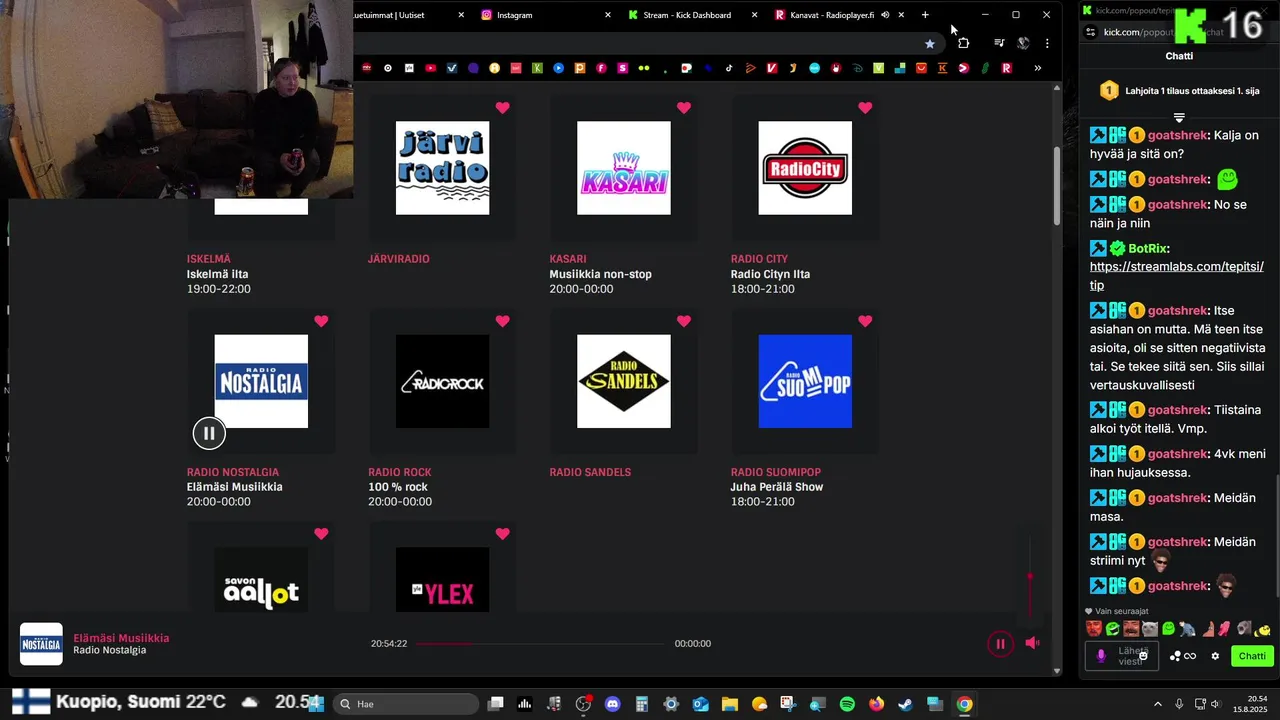This screenshot has height=720, width=1280.
Task: Insert the crying cat emote
Action: pyautogui.click(x=1150, y=629)
